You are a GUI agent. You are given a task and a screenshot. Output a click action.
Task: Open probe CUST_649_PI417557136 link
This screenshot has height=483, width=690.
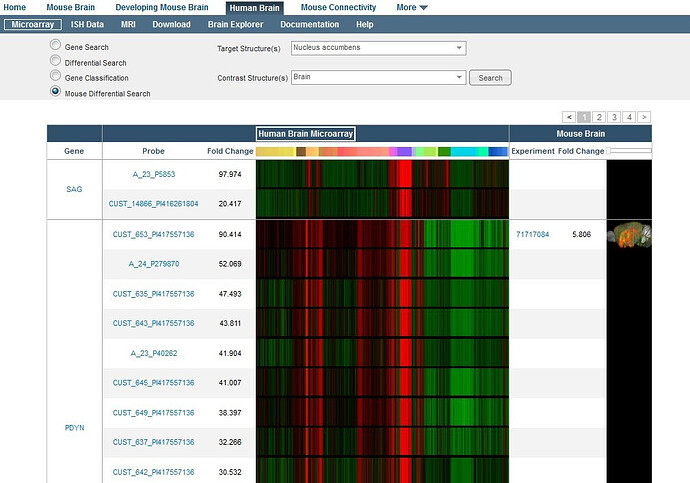(154, 413)
